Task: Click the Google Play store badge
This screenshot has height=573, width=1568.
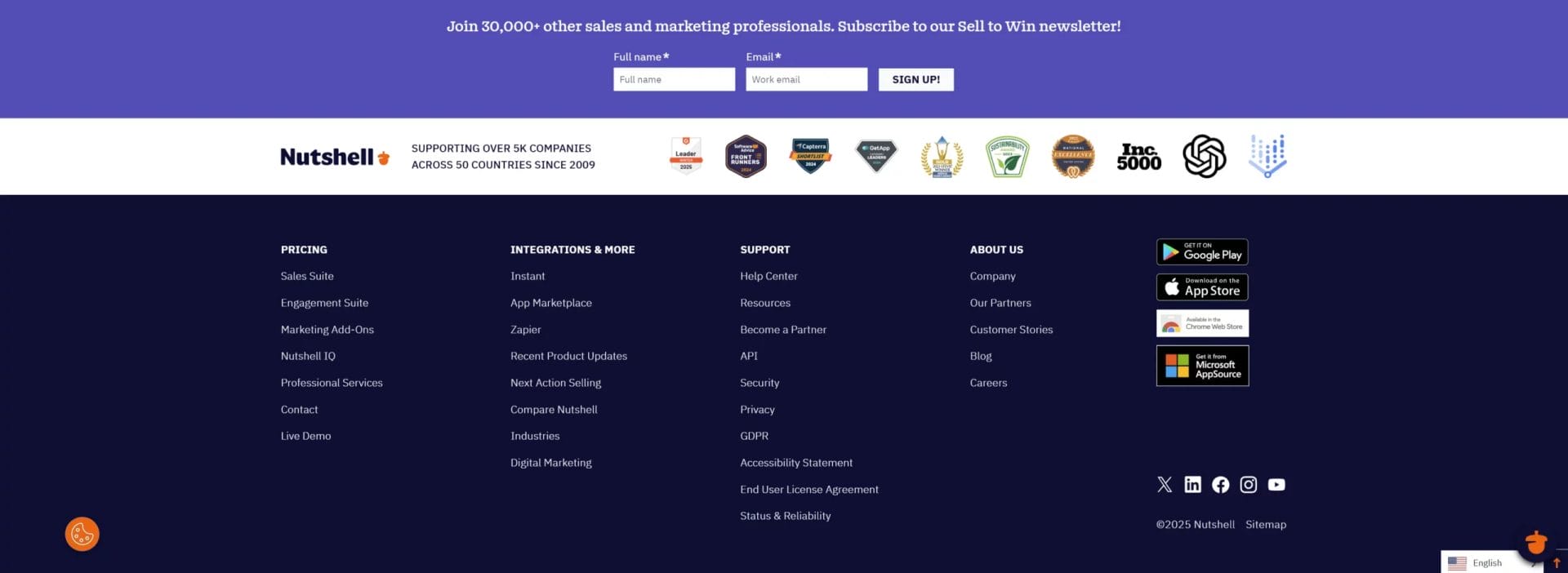Action: coord(1202,252)
